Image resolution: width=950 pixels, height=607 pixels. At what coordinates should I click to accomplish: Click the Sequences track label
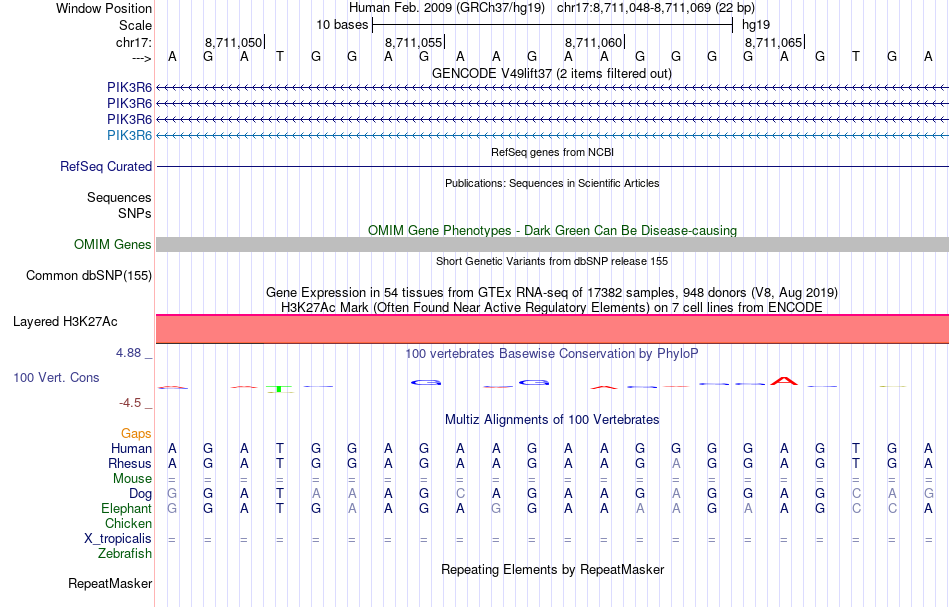[x=119, y=197]
